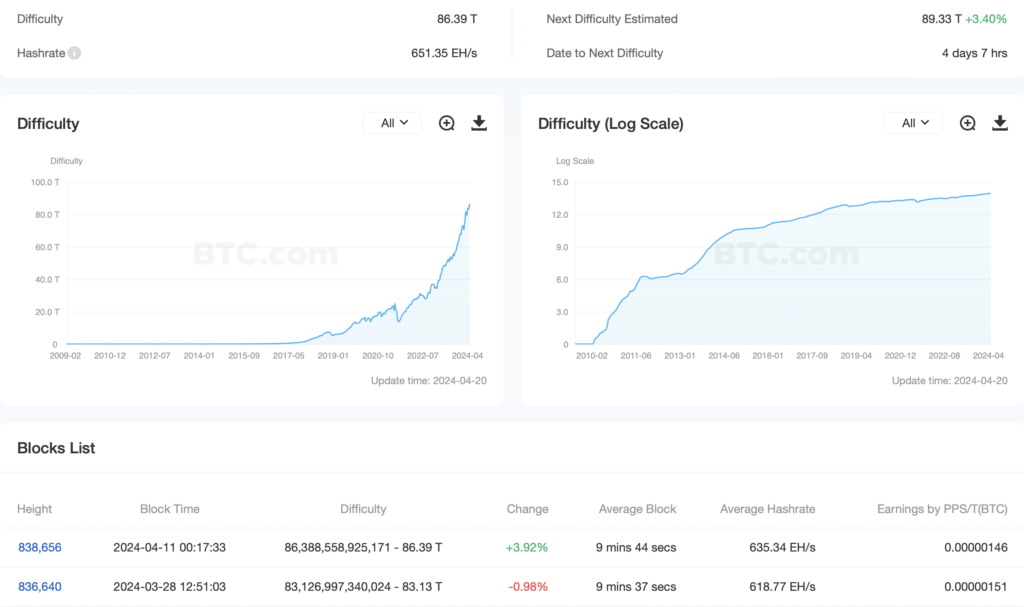The width and height of the screenshot is (1024, 607).
Task: Download the Difficulty (Log Scale) chart
Action: pyautogui.click(x=1000, y=123)
